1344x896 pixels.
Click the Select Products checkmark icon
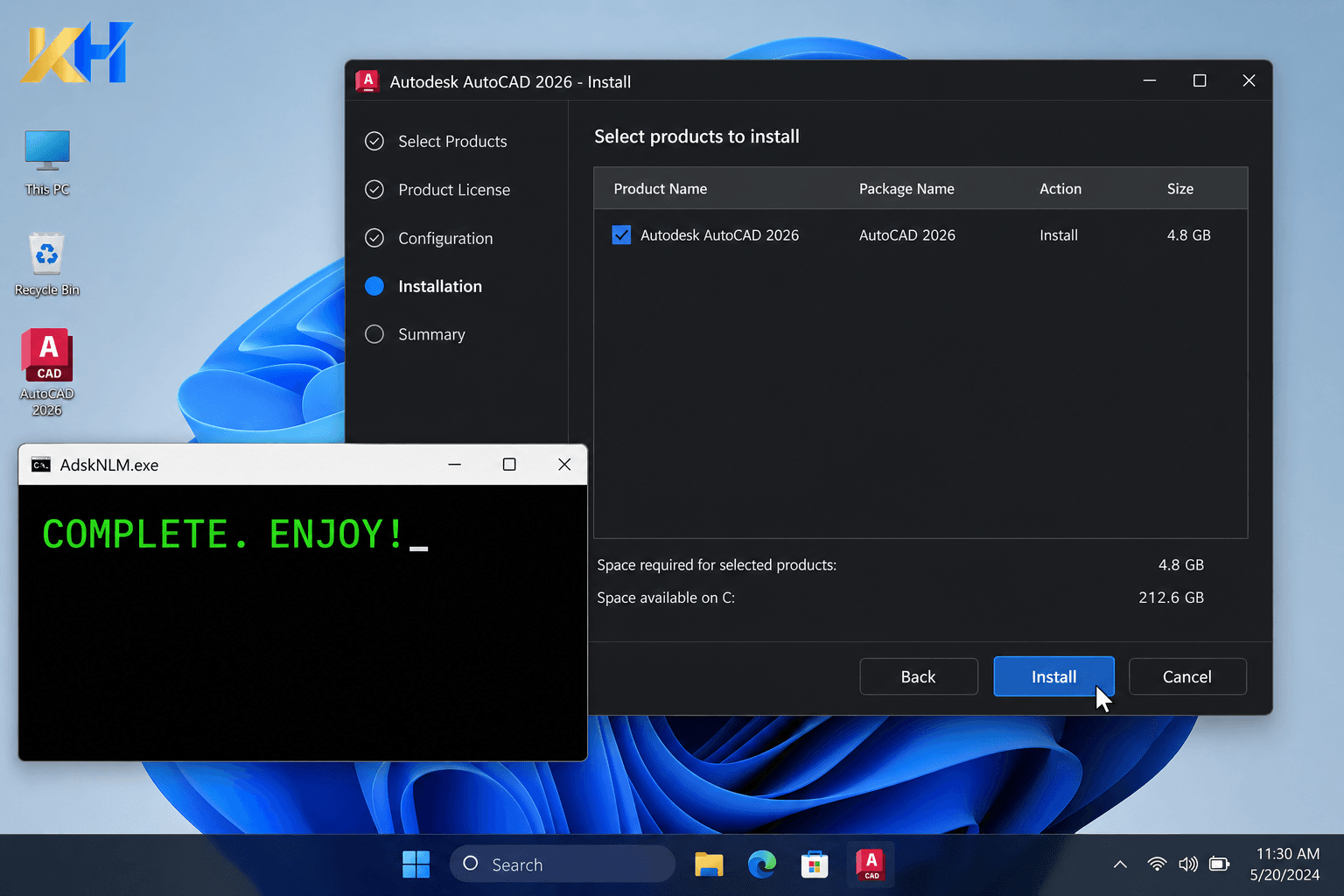374,141
